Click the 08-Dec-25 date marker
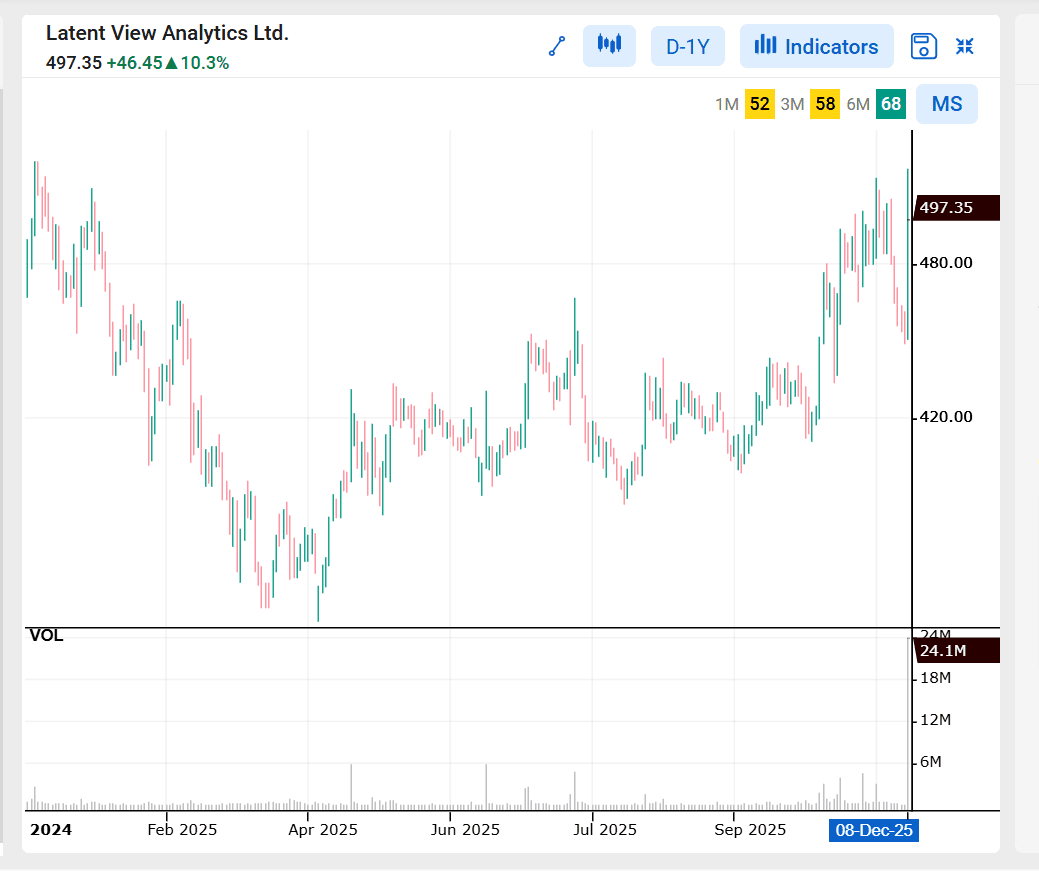 click(873, 830)
